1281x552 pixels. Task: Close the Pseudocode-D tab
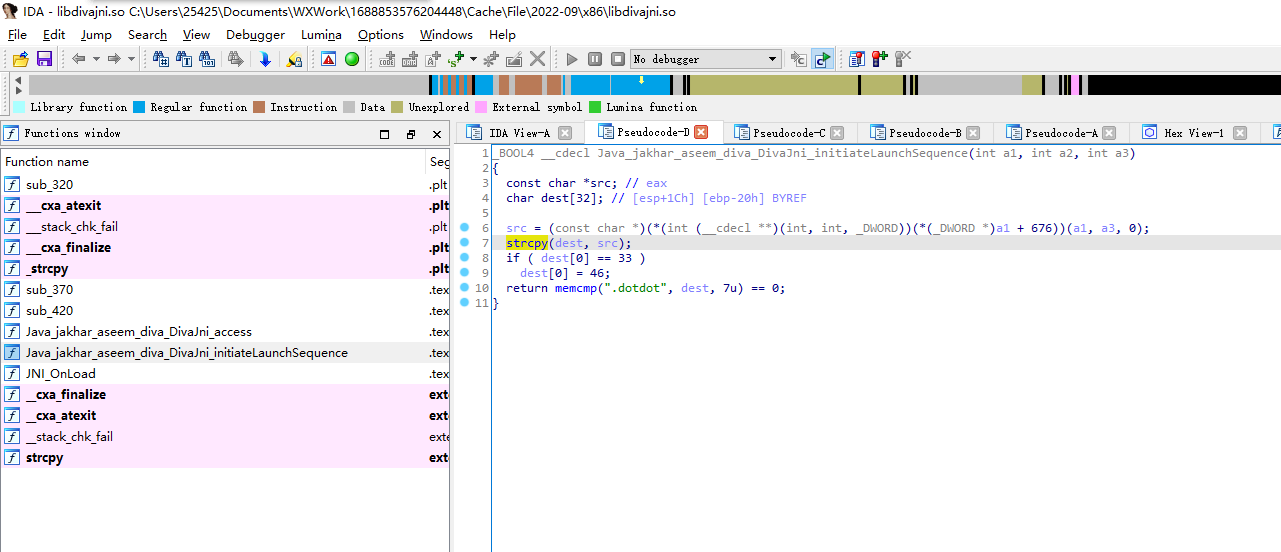[701, 132]
